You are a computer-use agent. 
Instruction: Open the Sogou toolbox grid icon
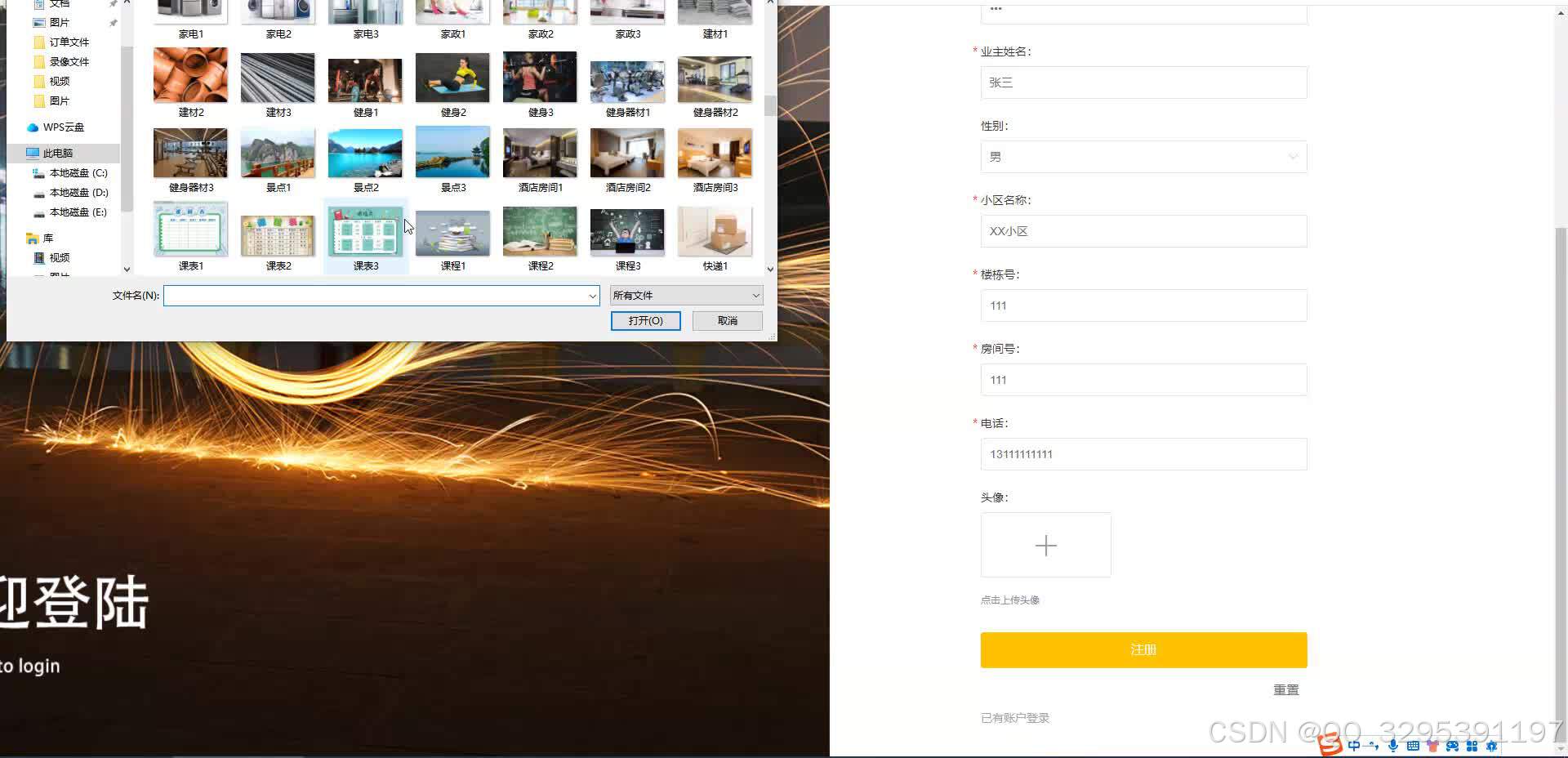[1472, 746]
